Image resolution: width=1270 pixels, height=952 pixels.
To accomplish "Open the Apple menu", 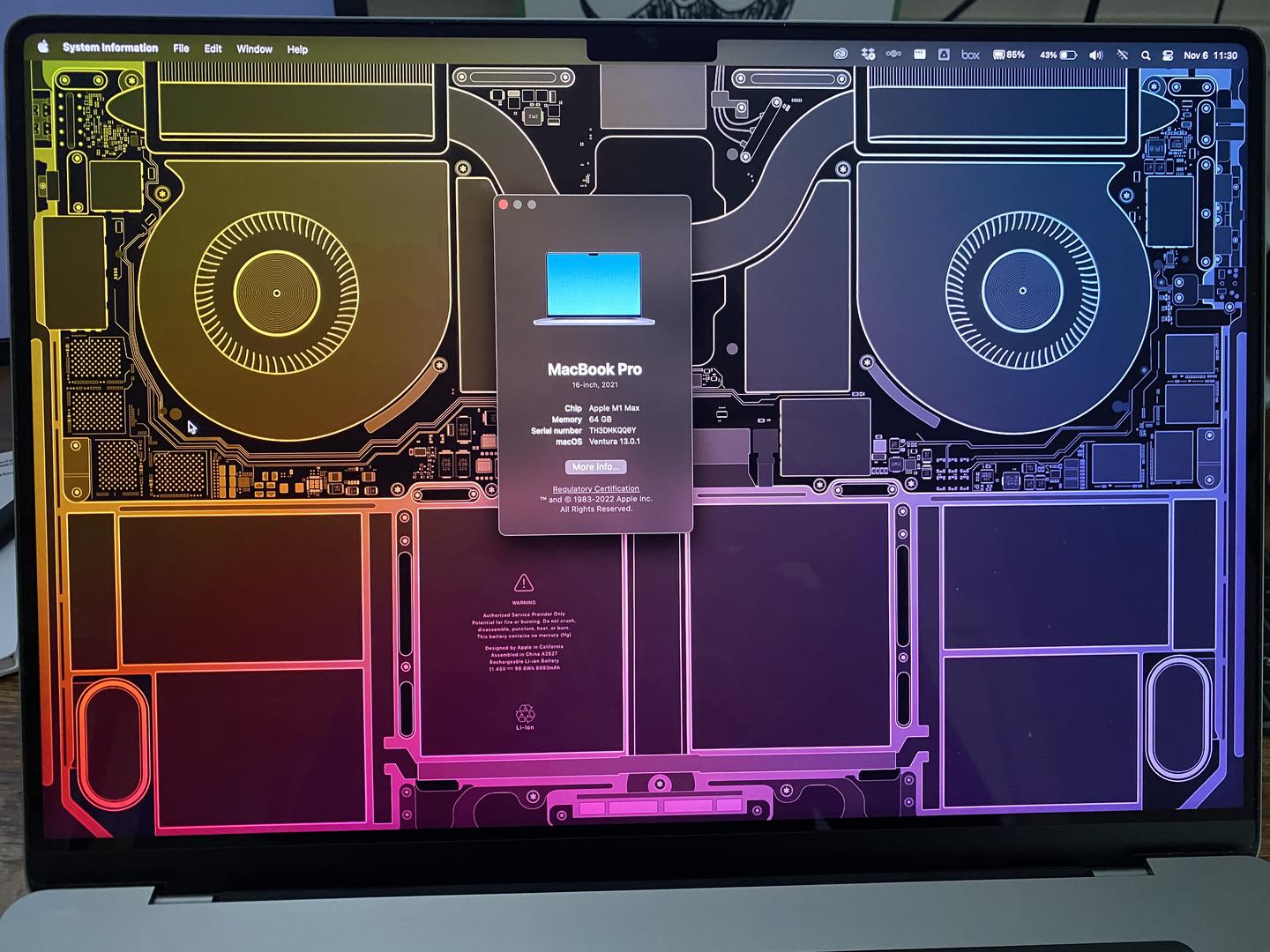I will [42, 47].
